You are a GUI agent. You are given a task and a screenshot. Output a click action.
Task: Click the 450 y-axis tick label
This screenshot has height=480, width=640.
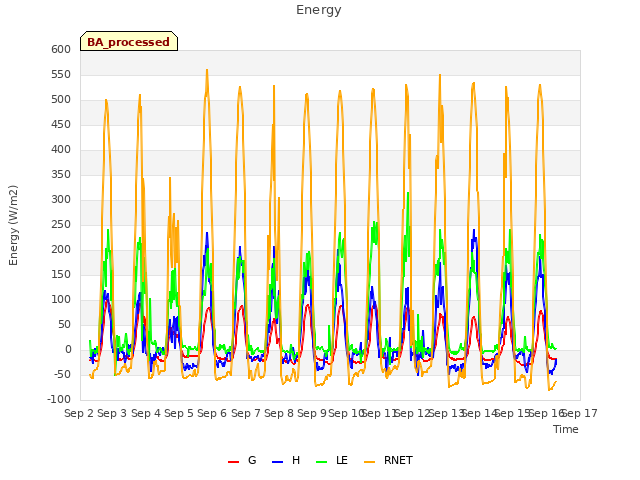(x=61, y=124)
